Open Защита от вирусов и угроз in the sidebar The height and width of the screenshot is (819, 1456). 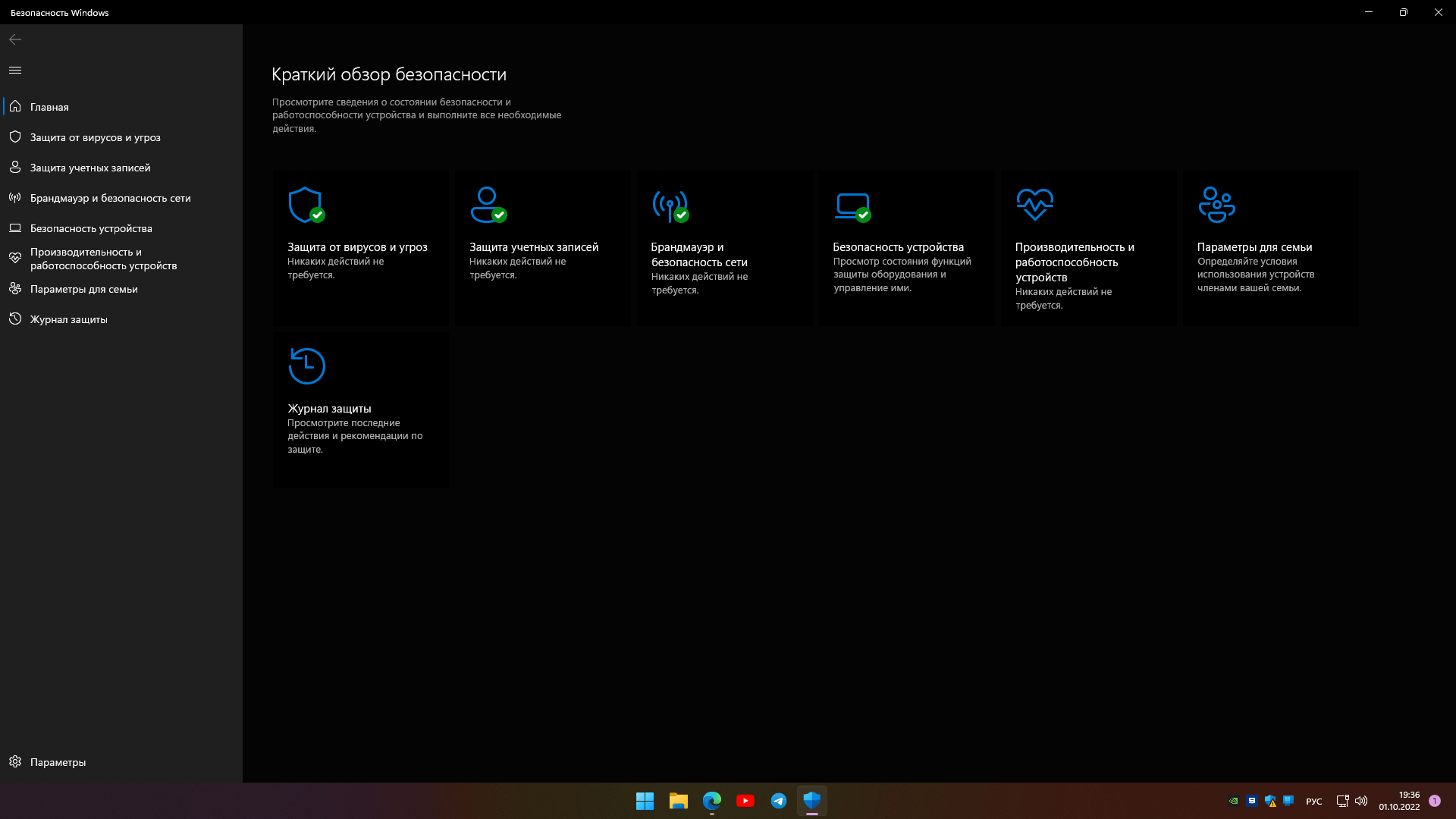point(95,137)
